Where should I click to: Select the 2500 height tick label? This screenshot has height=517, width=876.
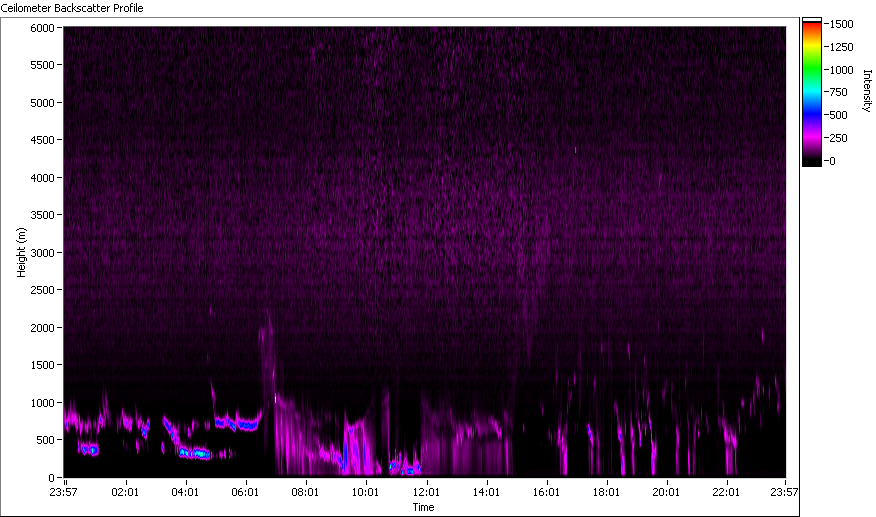pos(42,290)
